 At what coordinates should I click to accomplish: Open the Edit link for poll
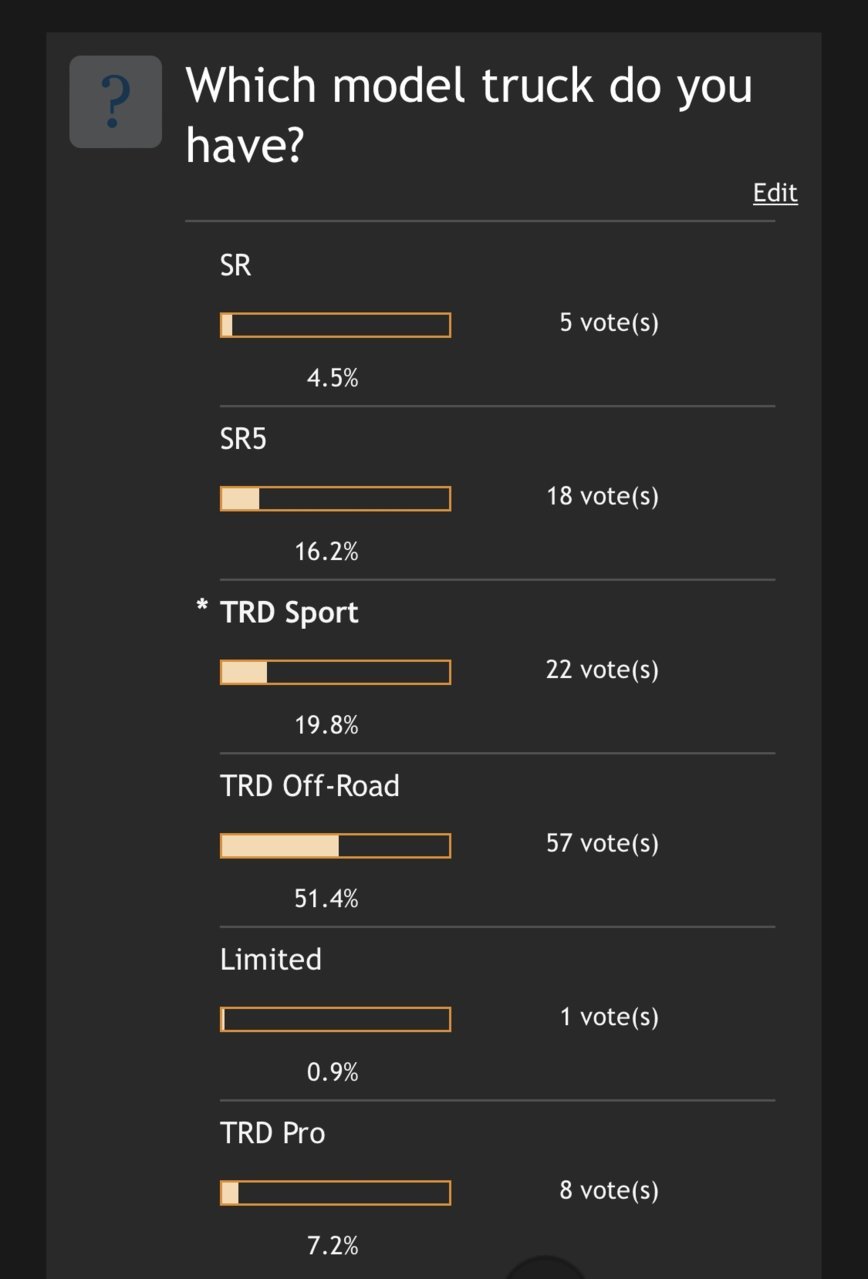(x=775, y=192)
